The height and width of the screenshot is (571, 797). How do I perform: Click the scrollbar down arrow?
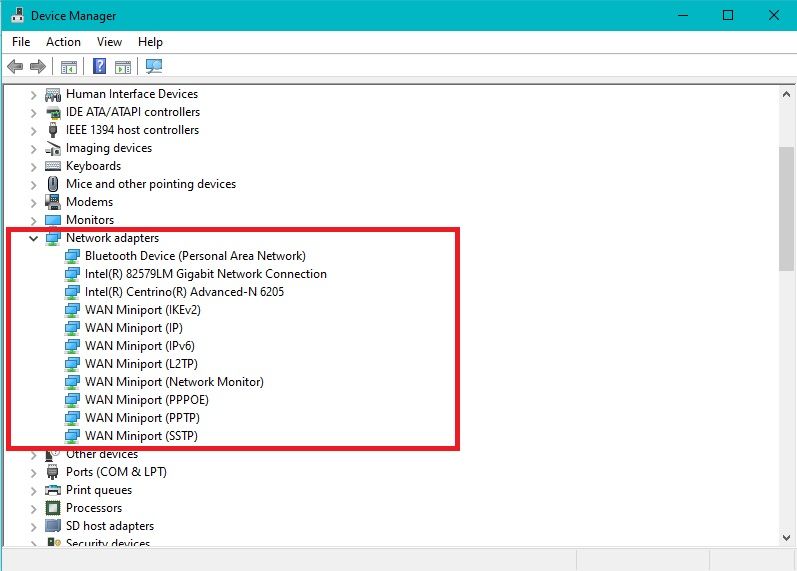pyautogui.click(x=786, y=537)
